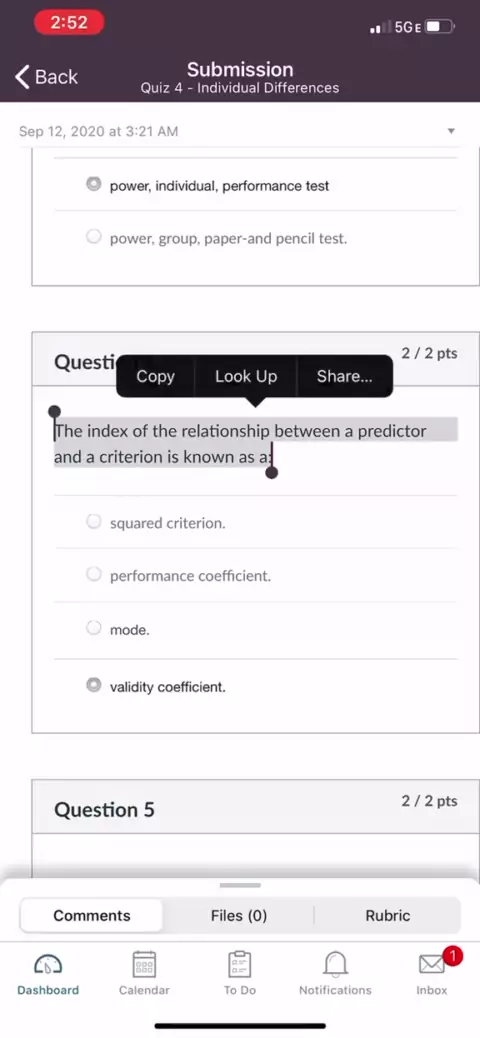This screenshot has width=480, height=1038.
Task: Open the Inbox envelope icon
Action: click(432, 964)
